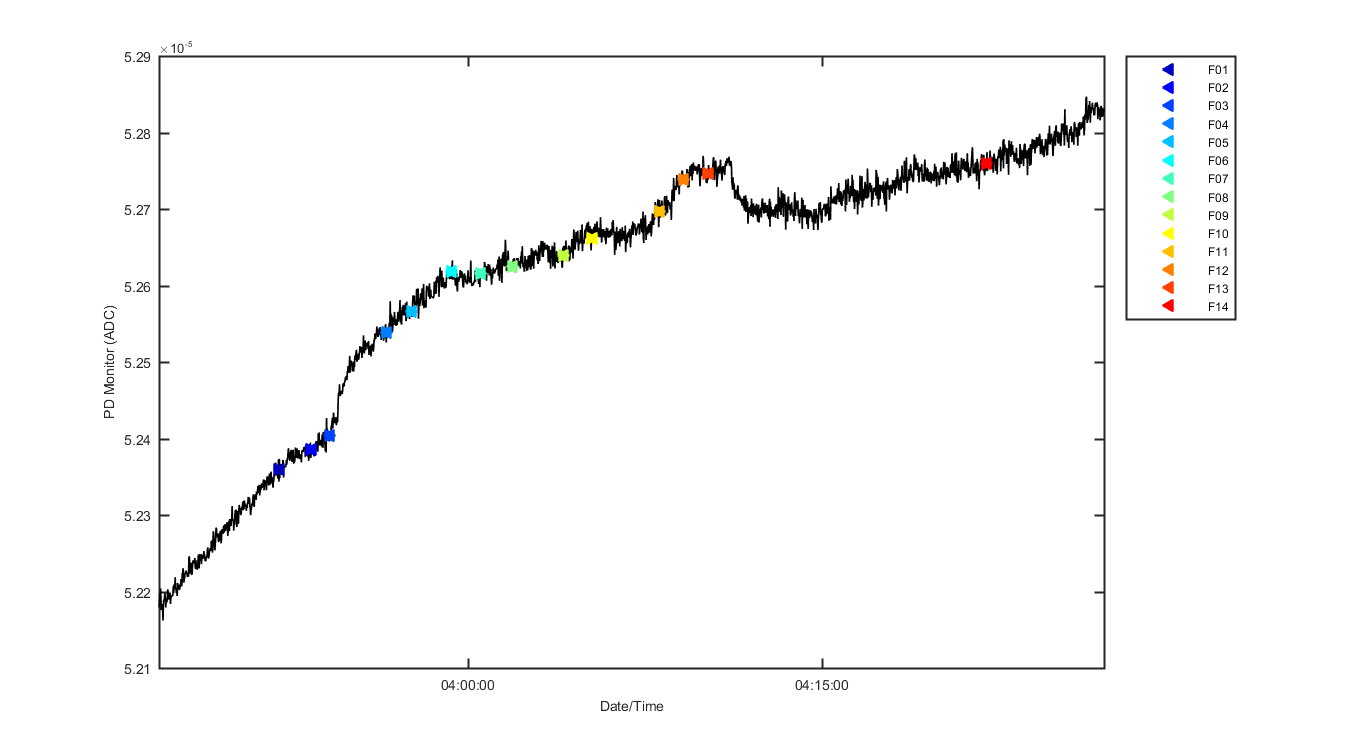Pick the F05 light-blue legend triangle

pyautogui.click(x=1167, y=142)
